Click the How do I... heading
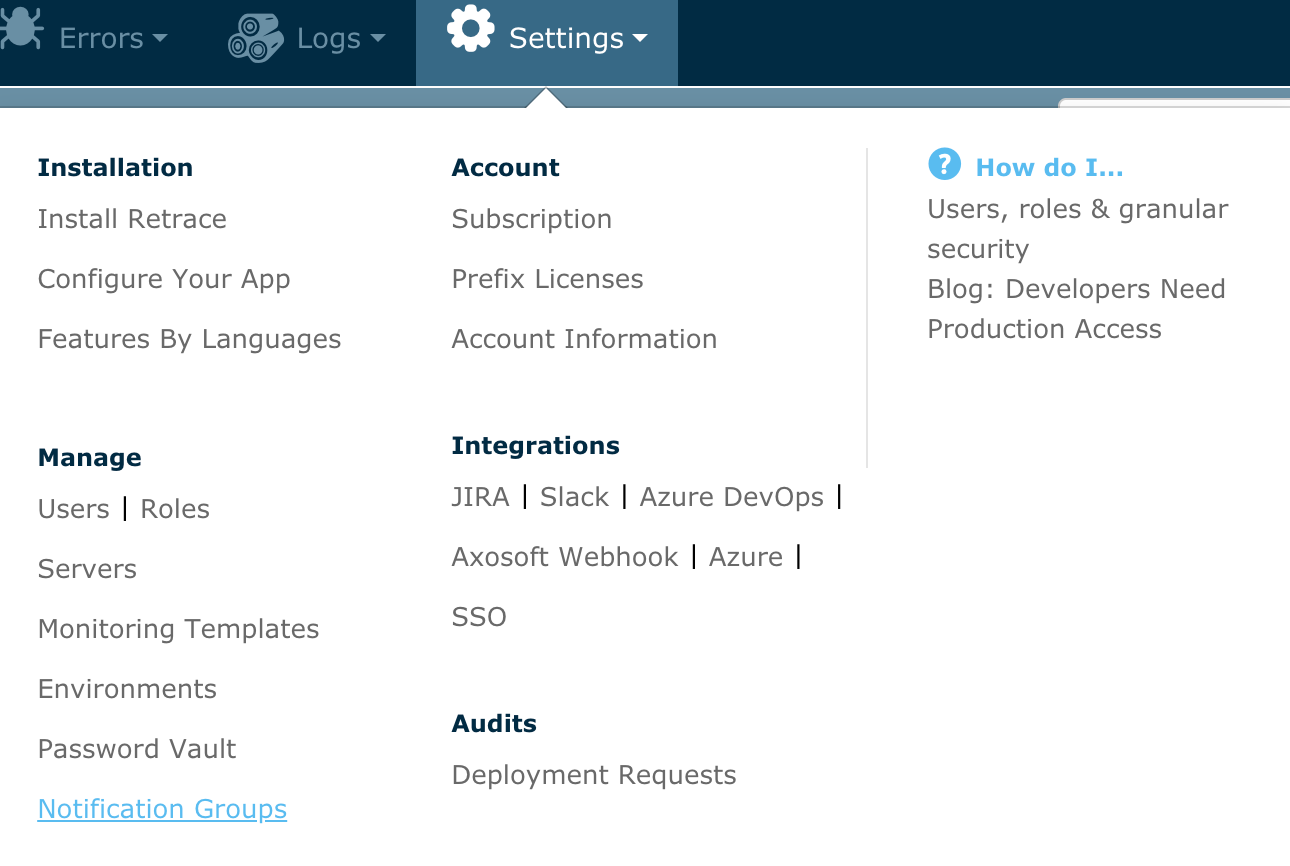 1050,167
